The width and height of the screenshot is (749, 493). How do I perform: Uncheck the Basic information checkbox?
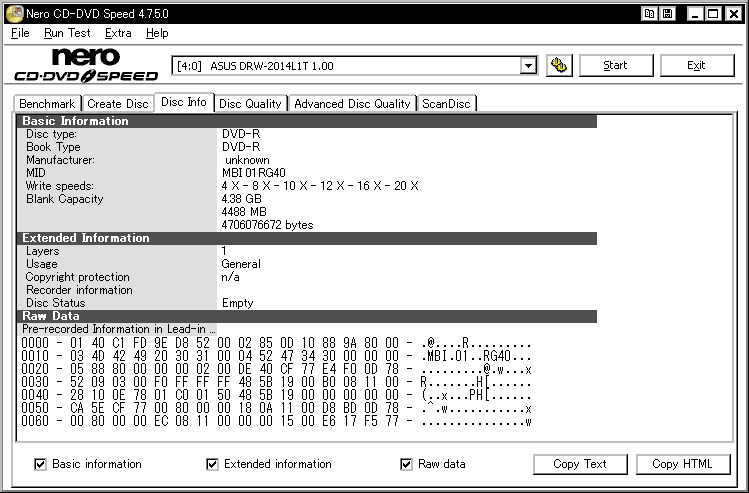click(41, 464)
